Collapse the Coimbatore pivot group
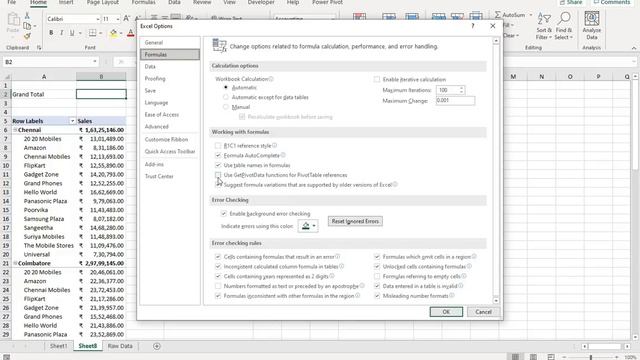This screenshot has height=360, width=640. (15, 263)
